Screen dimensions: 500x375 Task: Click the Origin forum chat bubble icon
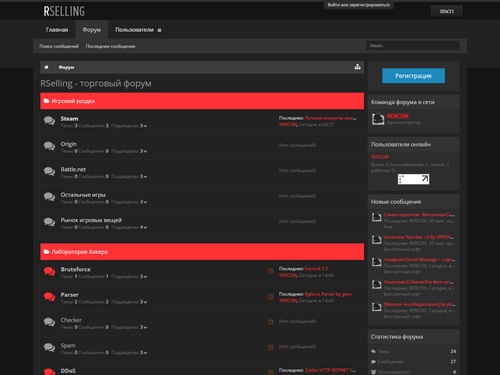(x=49, y=146)
